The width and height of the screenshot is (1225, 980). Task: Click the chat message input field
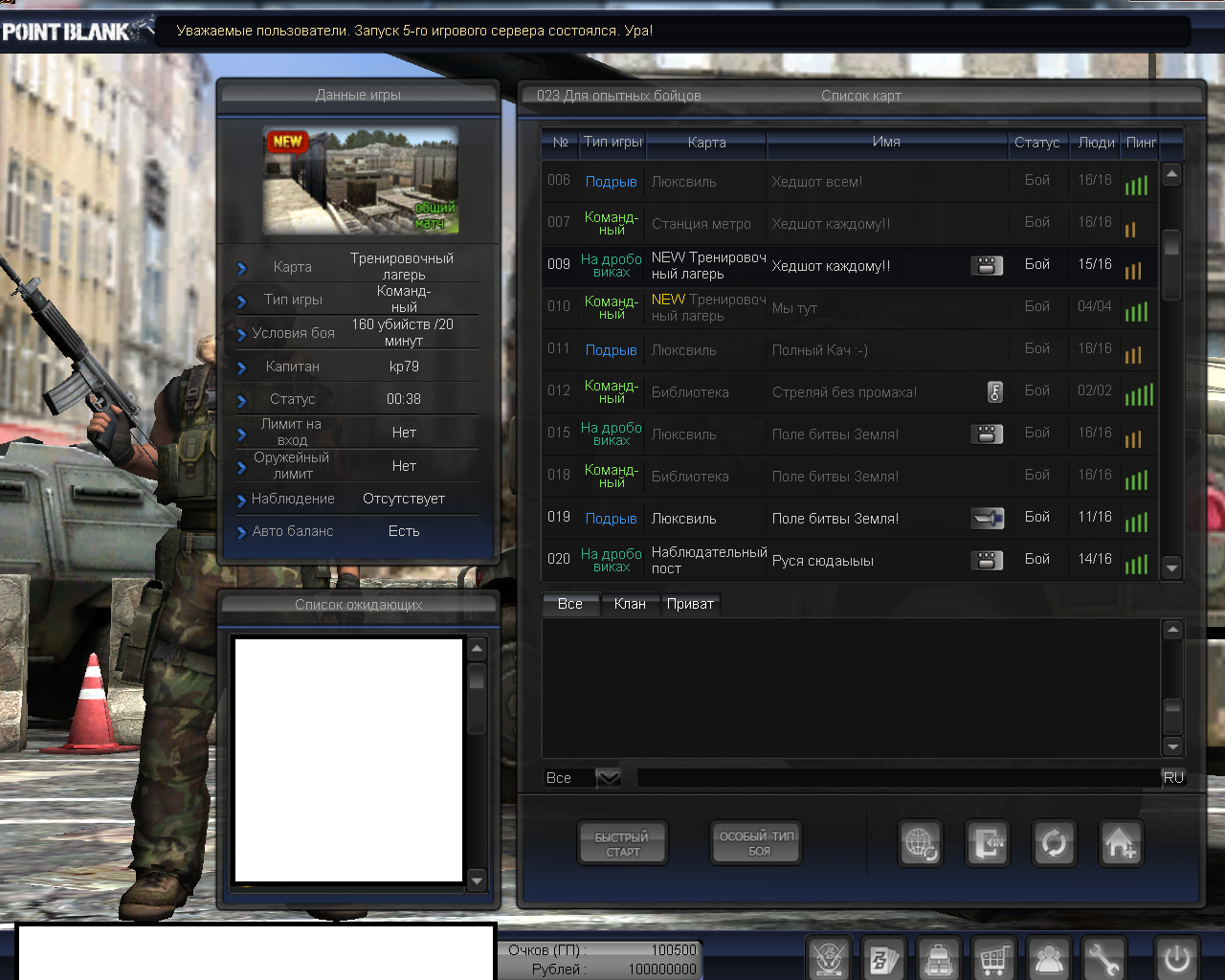[x=898, y=778]
